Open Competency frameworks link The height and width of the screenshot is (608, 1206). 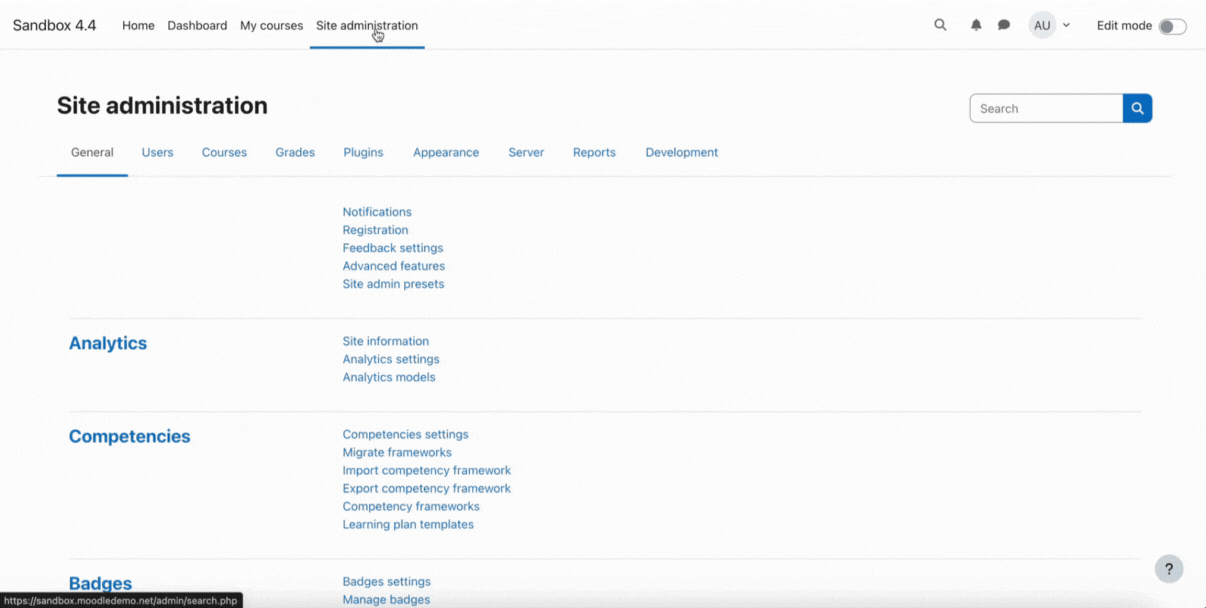411,506
